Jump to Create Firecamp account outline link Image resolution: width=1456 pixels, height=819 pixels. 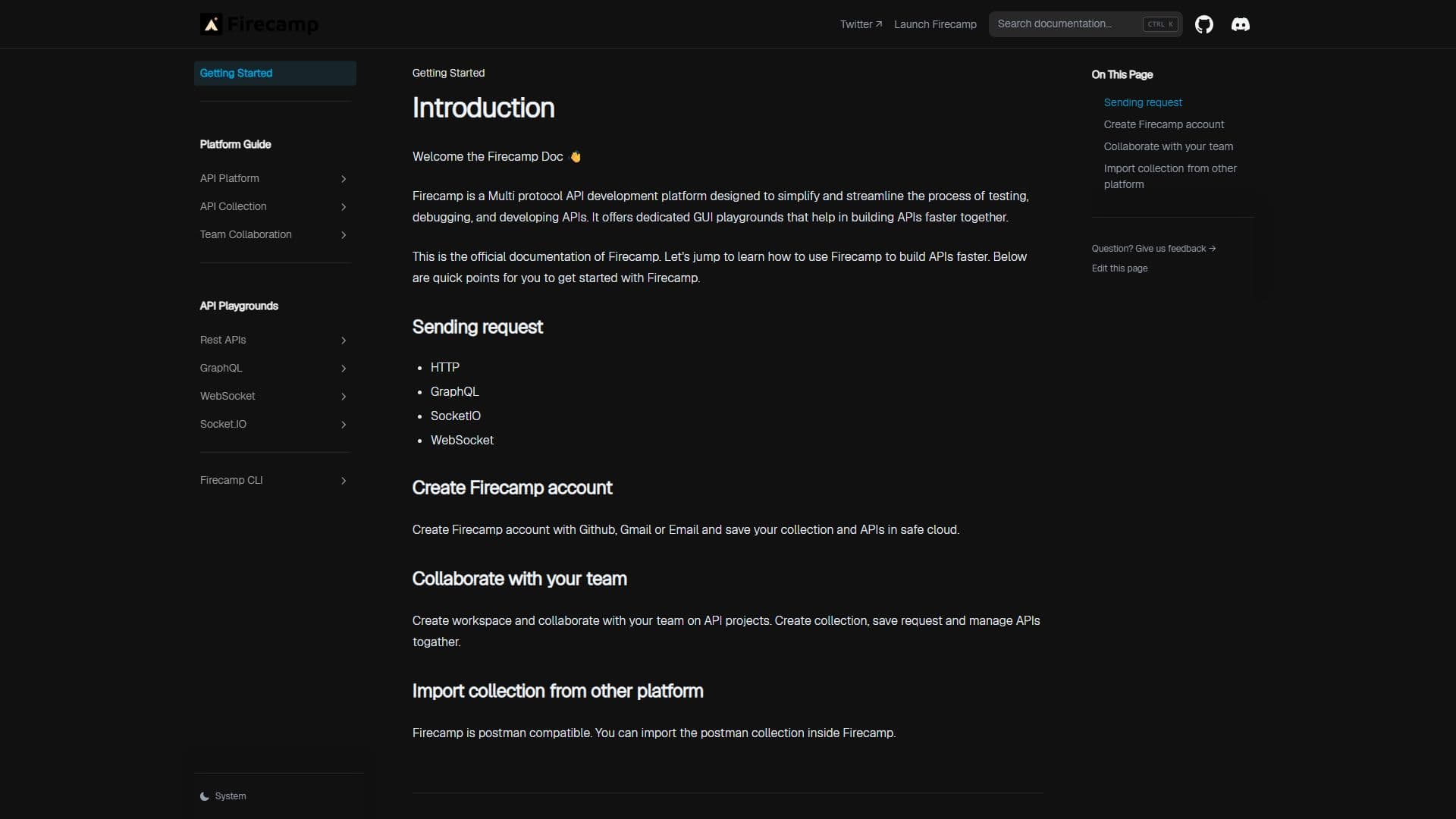(1163, 124)
